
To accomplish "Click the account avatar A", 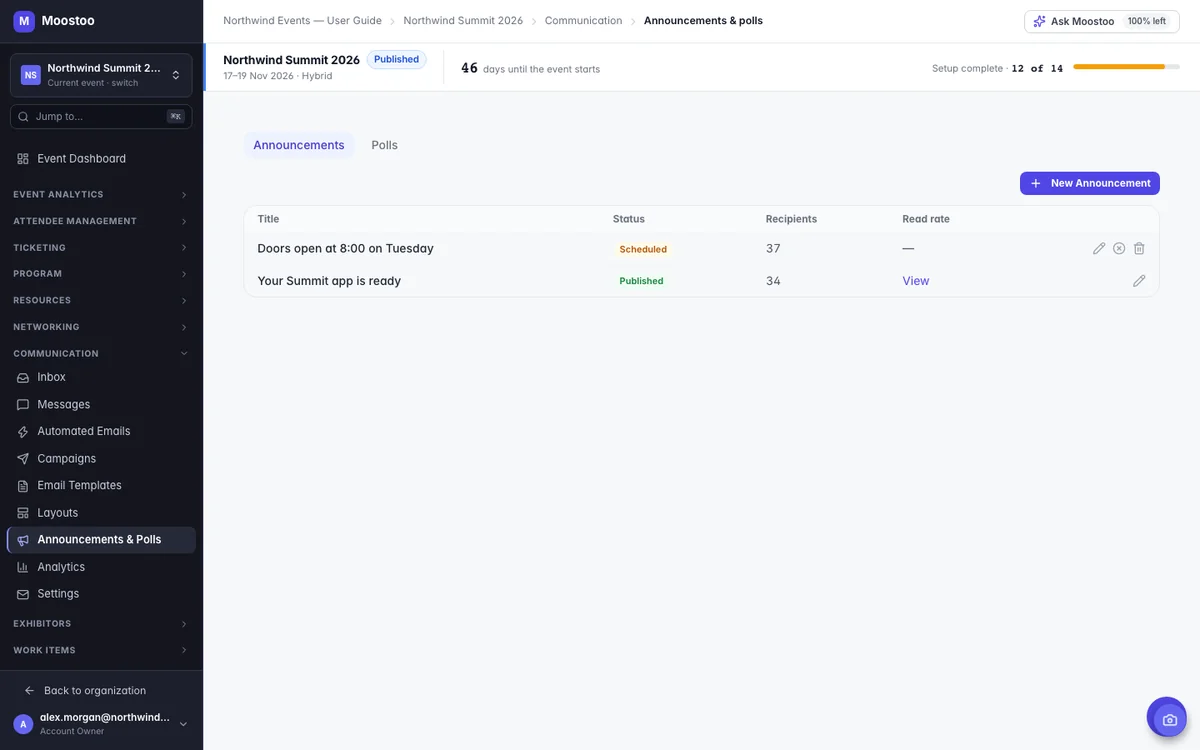I will [23, 724].
